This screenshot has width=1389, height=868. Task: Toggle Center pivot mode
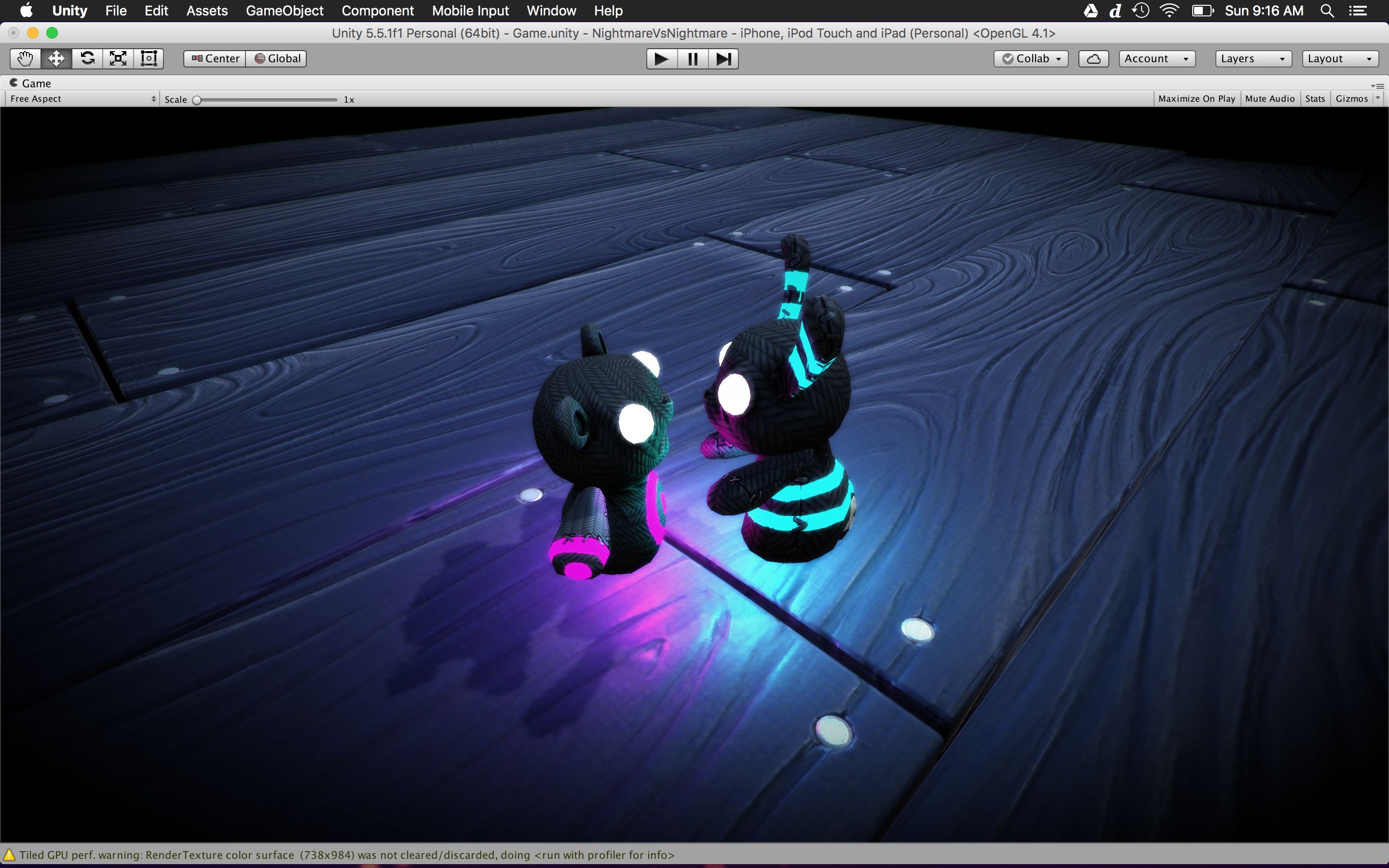[215, 58]
